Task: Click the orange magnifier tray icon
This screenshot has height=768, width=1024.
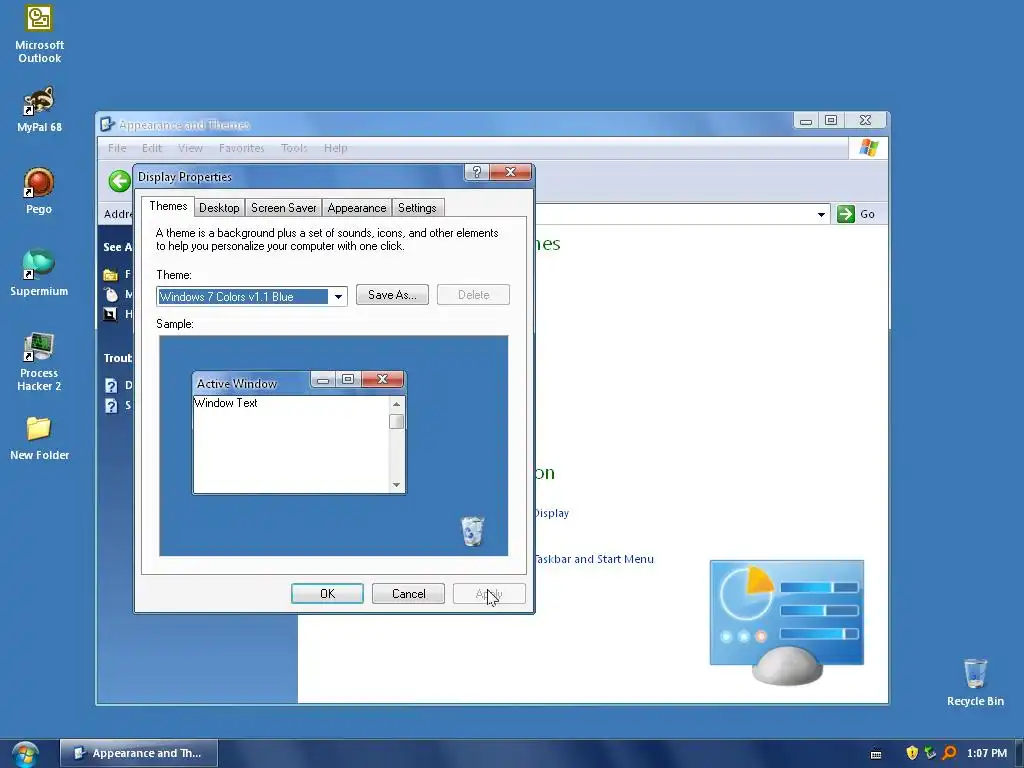Action: tap(949, 753)
